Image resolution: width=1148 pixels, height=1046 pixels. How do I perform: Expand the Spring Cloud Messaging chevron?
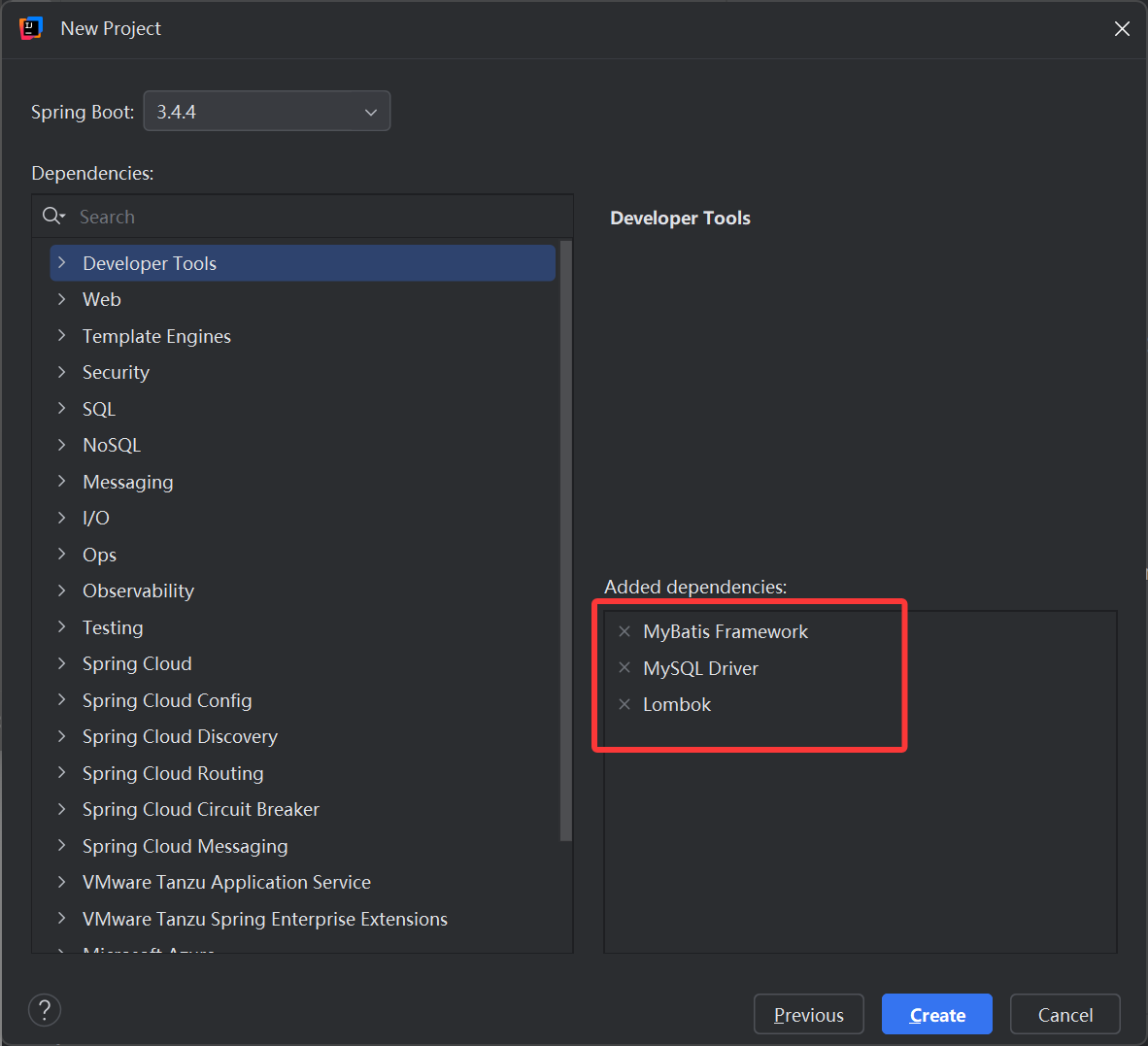pyautogui.click(x=62, y=845)
